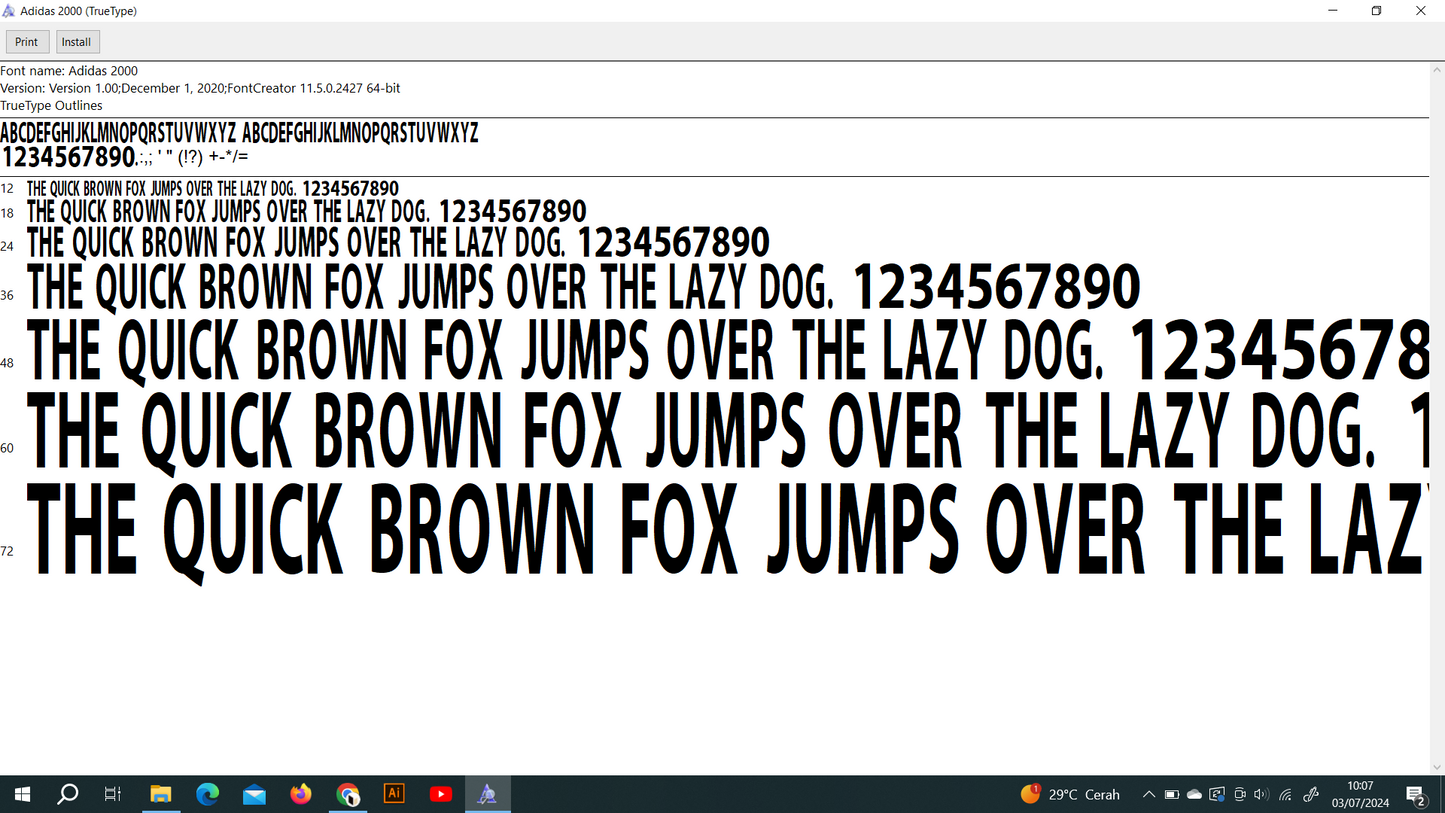1445x813 pixels.
Task: Open Task View on the taskbar
Action: 113,795
